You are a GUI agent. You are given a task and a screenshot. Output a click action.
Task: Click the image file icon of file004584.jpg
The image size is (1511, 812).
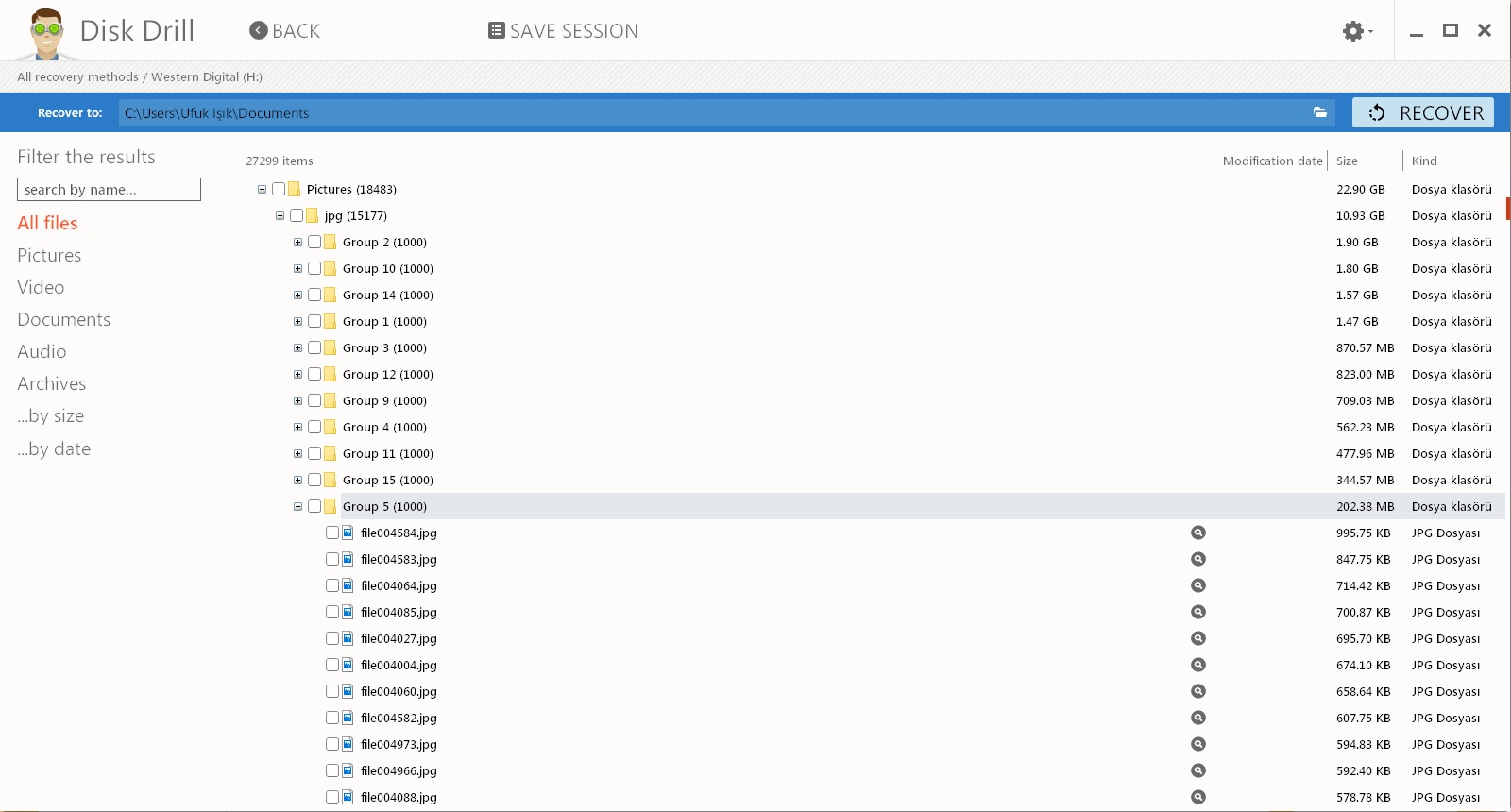click(348, 533)
